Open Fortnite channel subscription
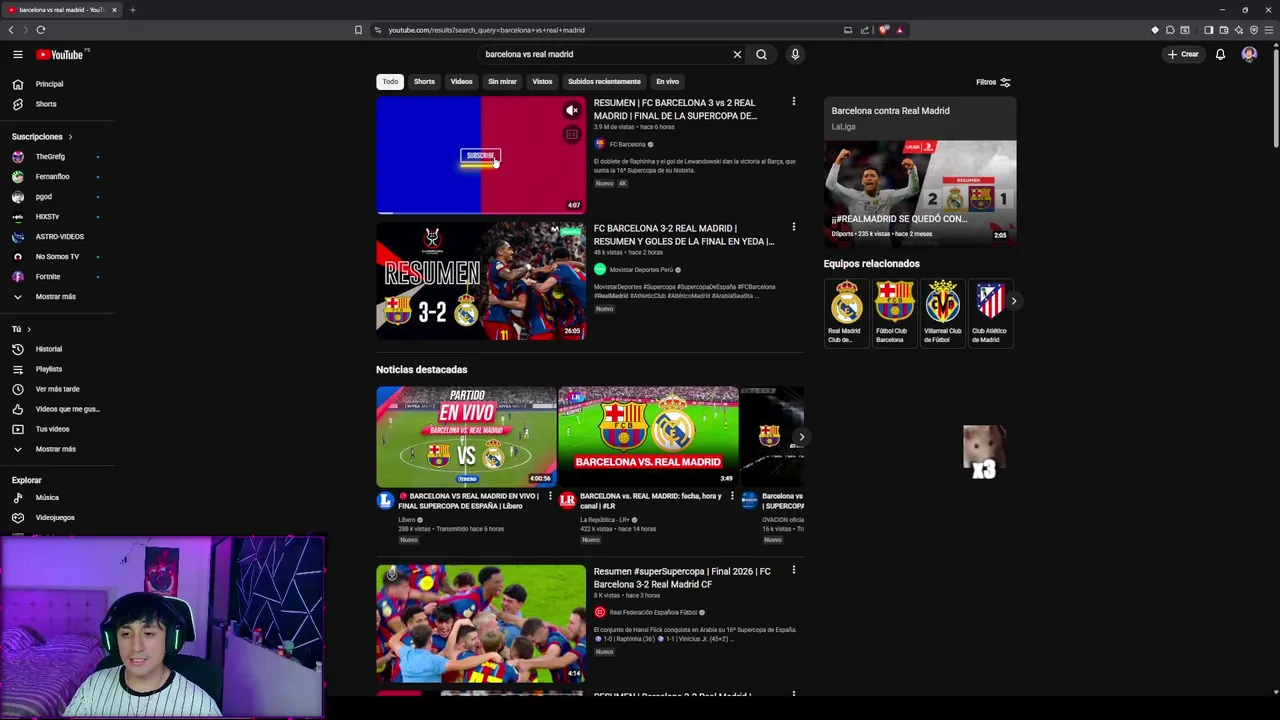This screenshot has width=1280, height=720. point(47,276)
